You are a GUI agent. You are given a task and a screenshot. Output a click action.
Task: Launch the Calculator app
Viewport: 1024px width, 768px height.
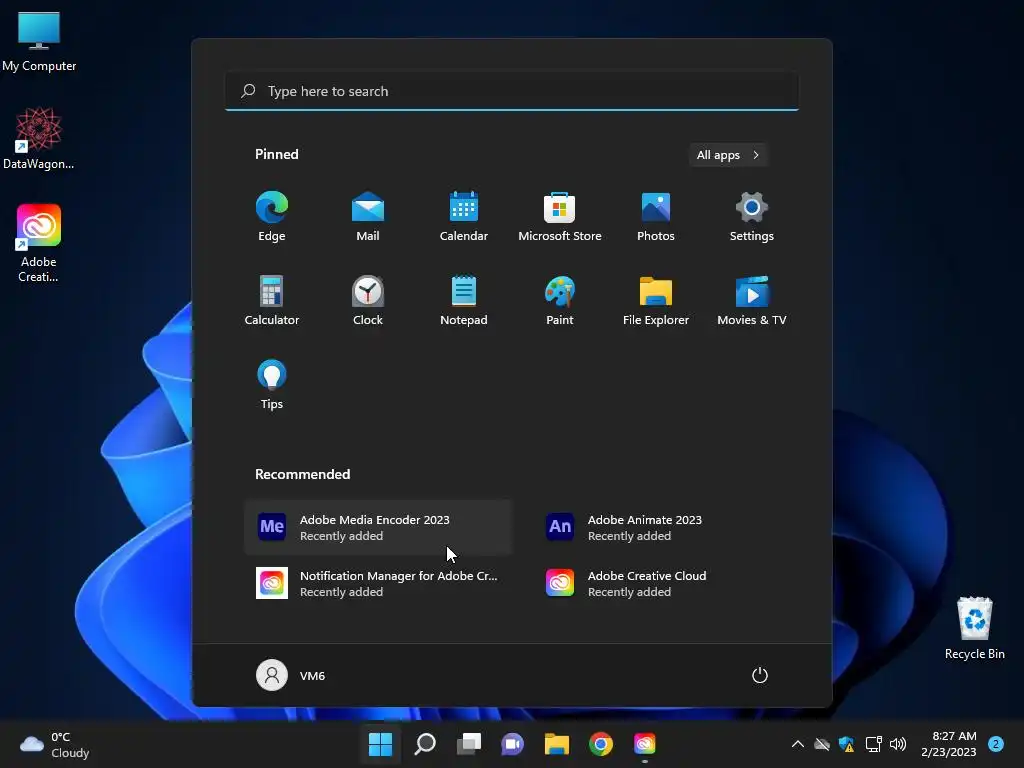pos(272,300)
